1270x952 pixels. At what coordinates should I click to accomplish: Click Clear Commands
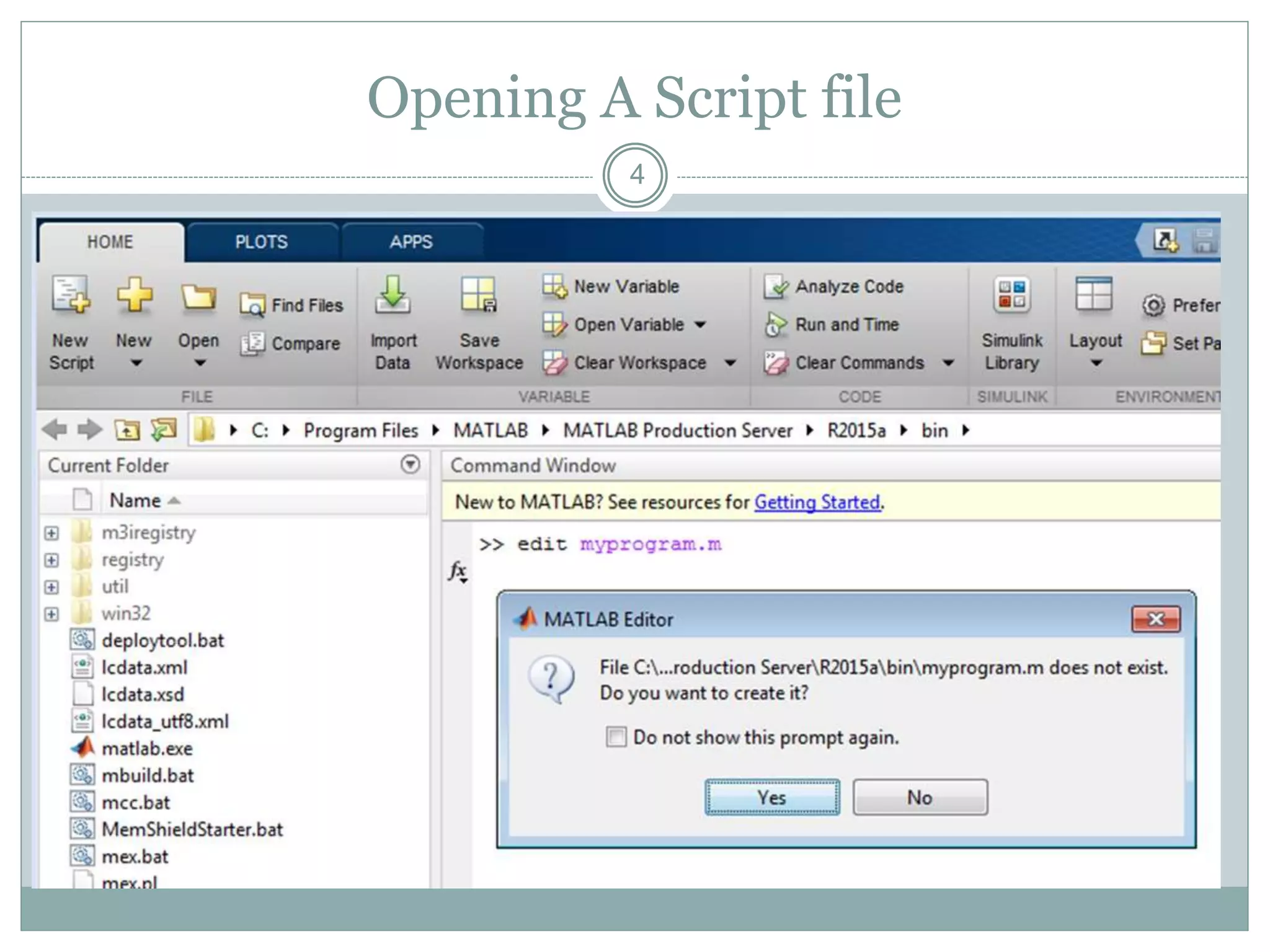844,363
